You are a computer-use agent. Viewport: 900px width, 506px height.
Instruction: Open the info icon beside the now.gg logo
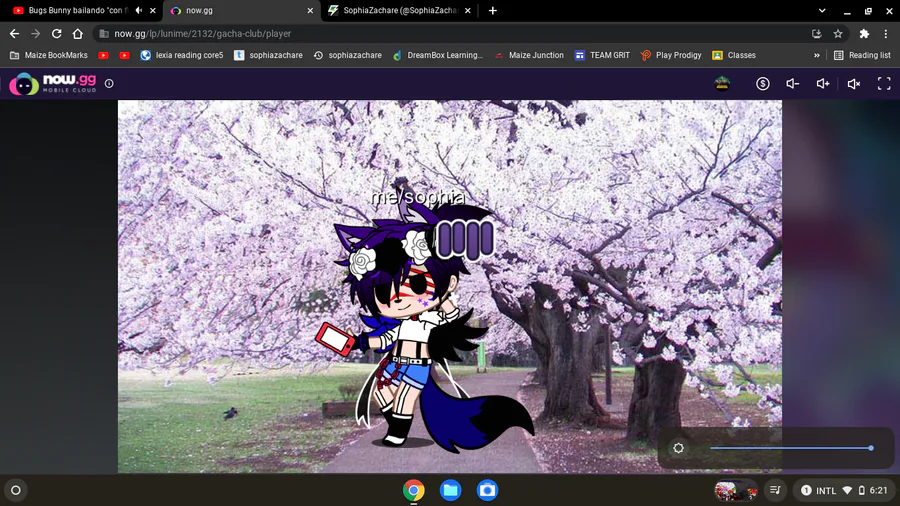pyautogui.click(x=109, y=84)
